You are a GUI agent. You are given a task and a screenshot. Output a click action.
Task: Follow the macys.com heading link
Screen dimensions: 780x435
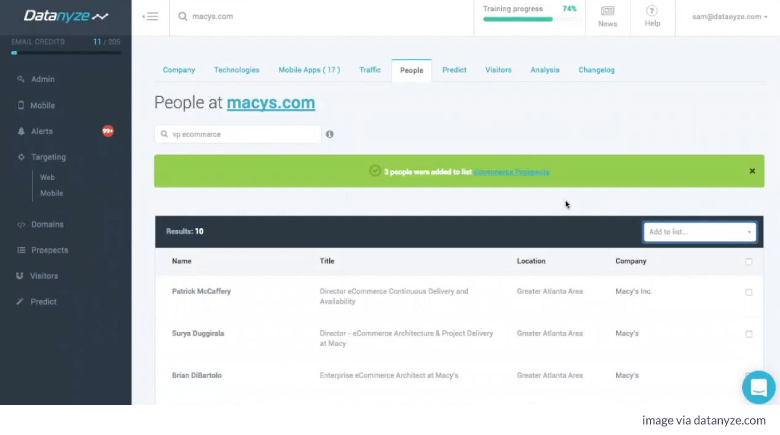click(271, 103)
